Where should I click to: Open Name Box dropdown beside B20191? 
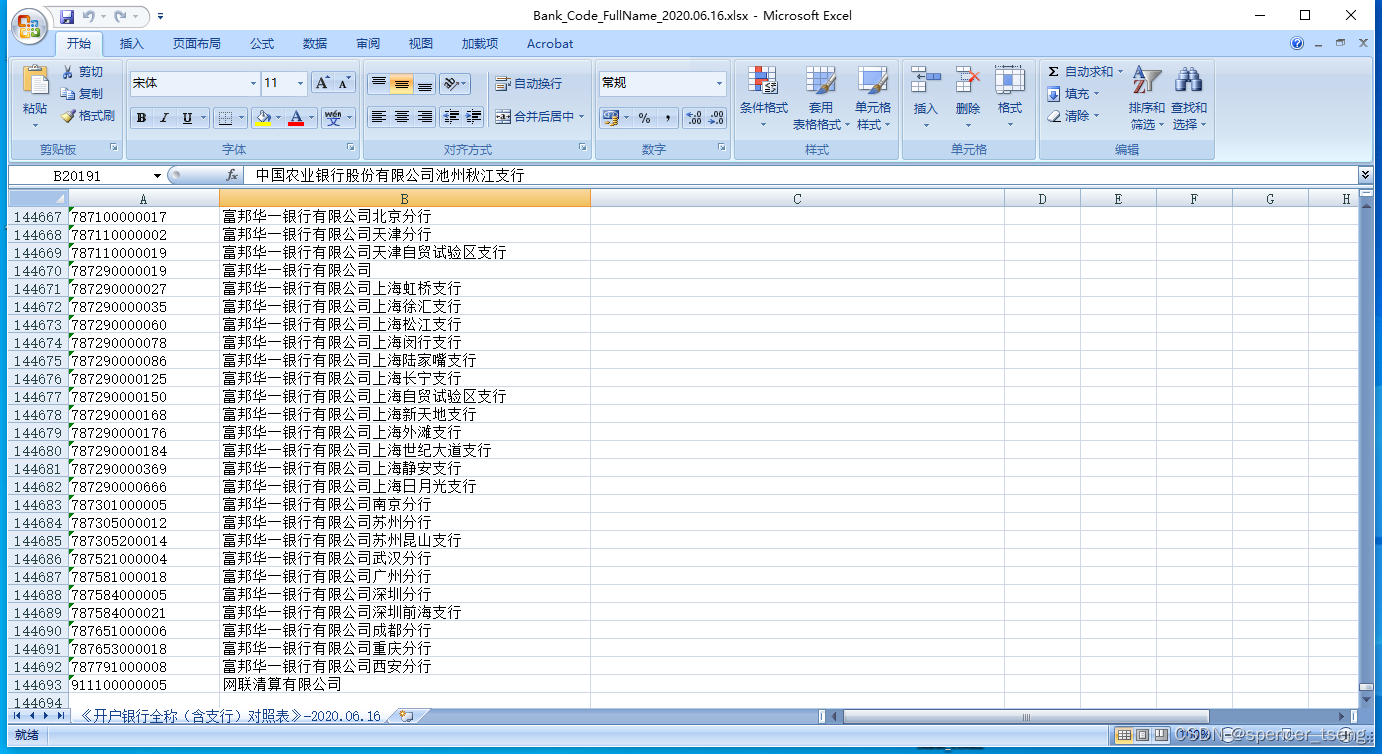[x=157, y=175]
